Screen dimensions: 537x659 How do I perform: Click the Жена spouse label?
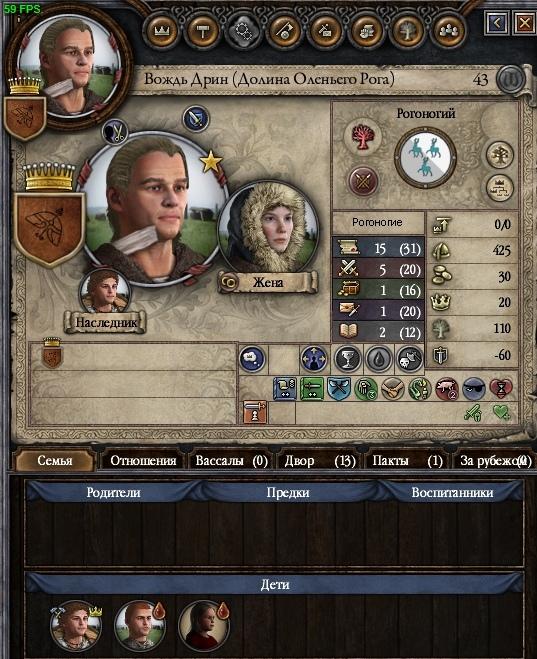(x=268, y=282)
